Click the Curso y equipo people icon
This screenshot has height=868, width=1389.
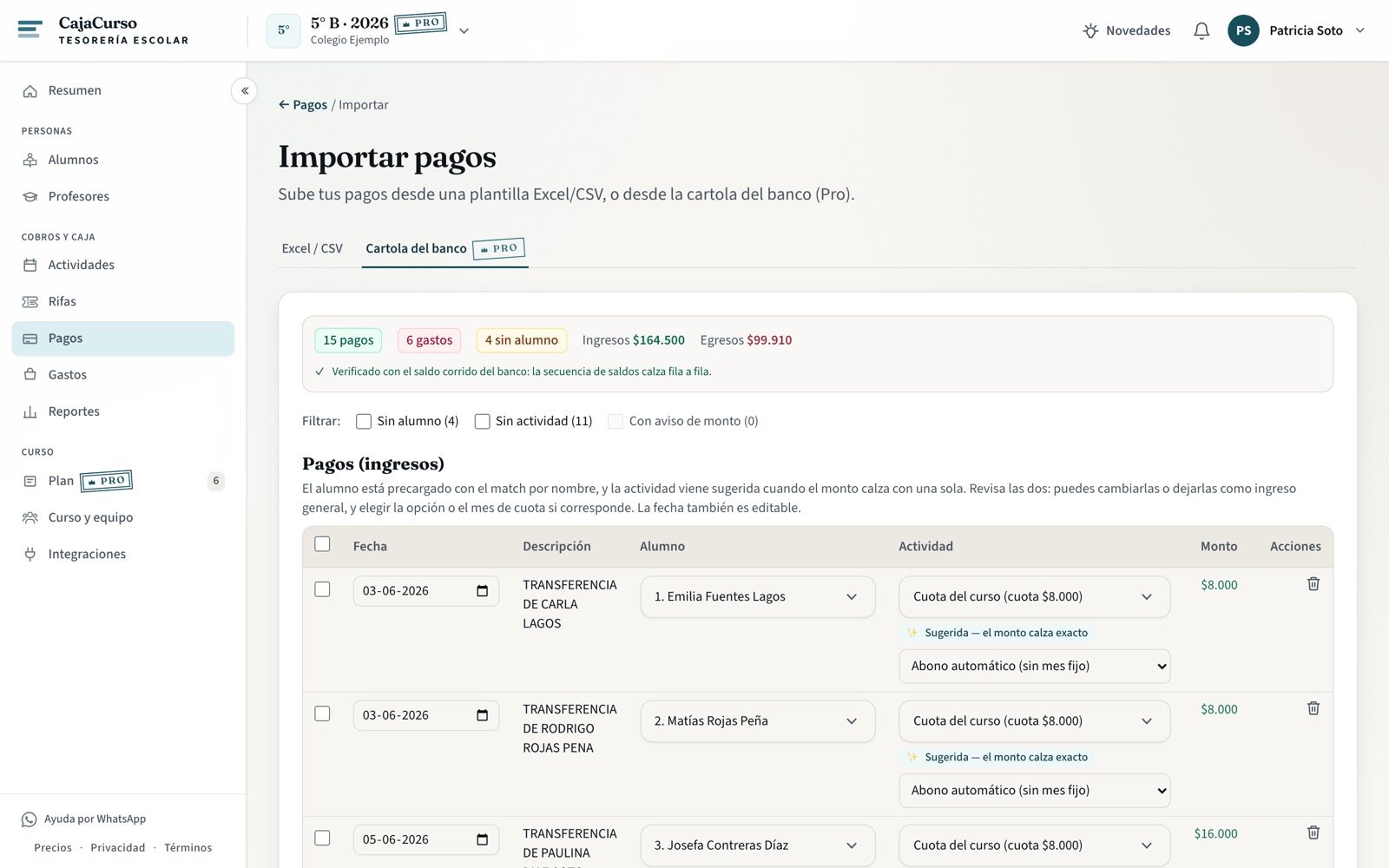30,517
